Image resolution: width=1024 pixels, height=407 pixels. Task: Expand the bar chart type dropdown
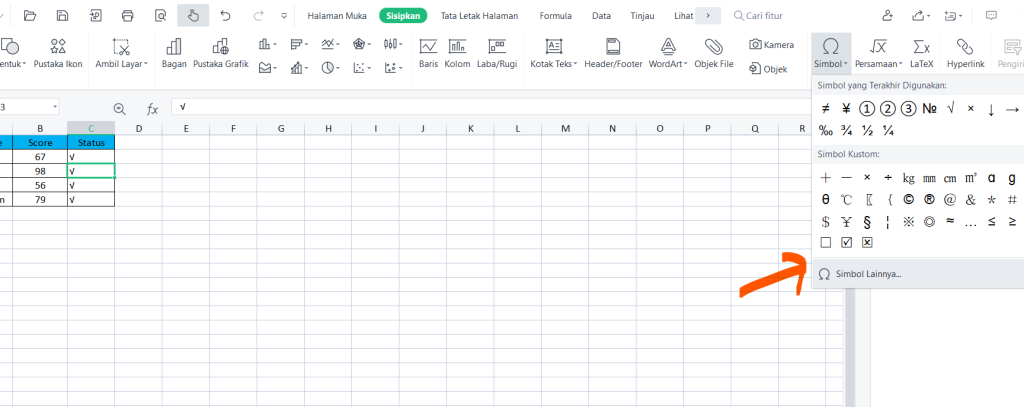pyautogui.click(x=300, y=44)
